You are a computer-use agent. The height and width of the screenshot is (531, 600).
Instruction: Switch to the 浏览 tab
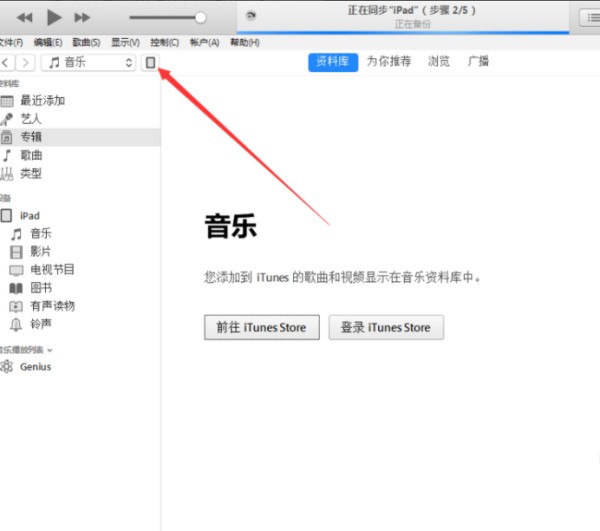pyautogui.click(x=439, y=61)
